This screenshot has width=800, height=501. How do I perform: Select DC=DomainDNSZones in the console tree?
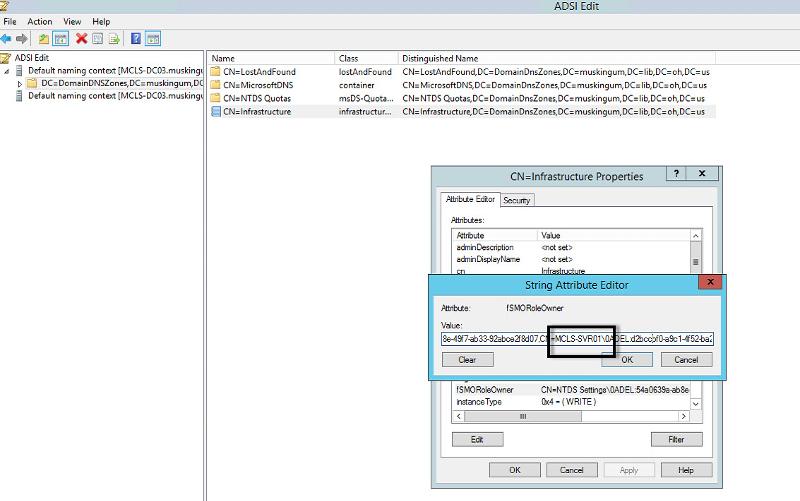point(121,83)
